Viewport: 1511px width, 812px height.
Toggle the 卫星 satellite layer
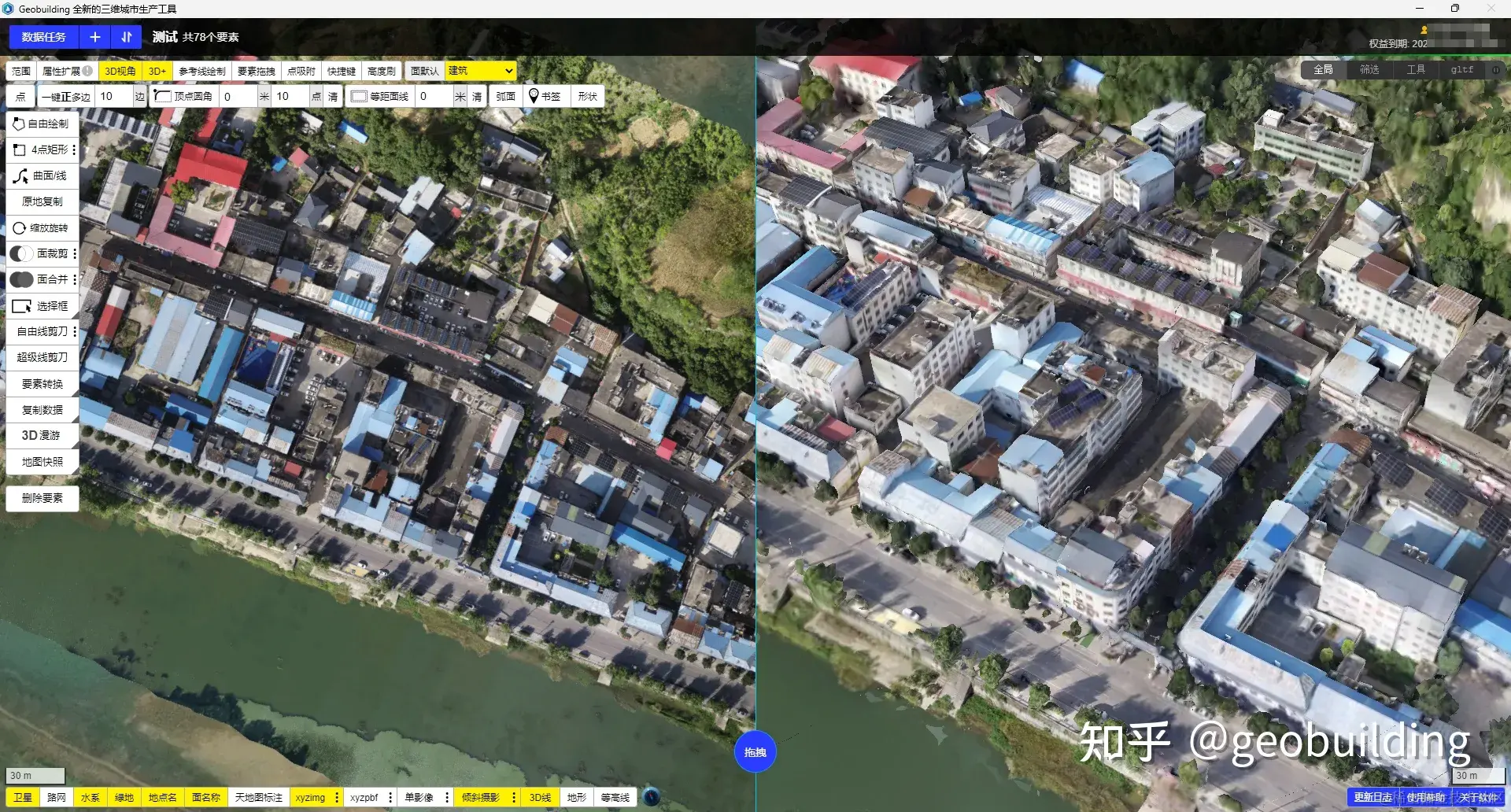(22, 797)
